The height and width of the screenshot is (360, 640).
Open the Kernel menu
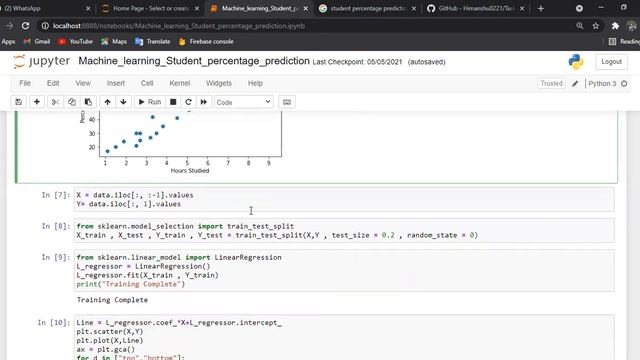click(180, 83)
